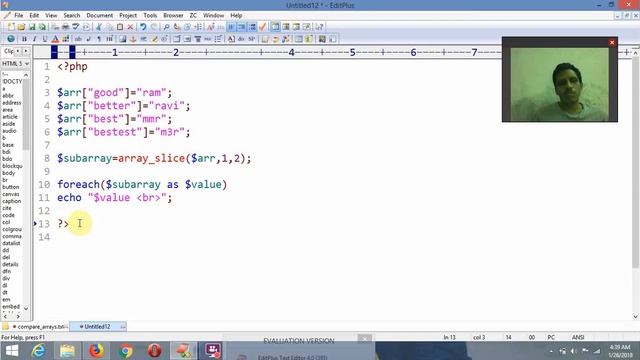Open the View menu

coord(51,15)
